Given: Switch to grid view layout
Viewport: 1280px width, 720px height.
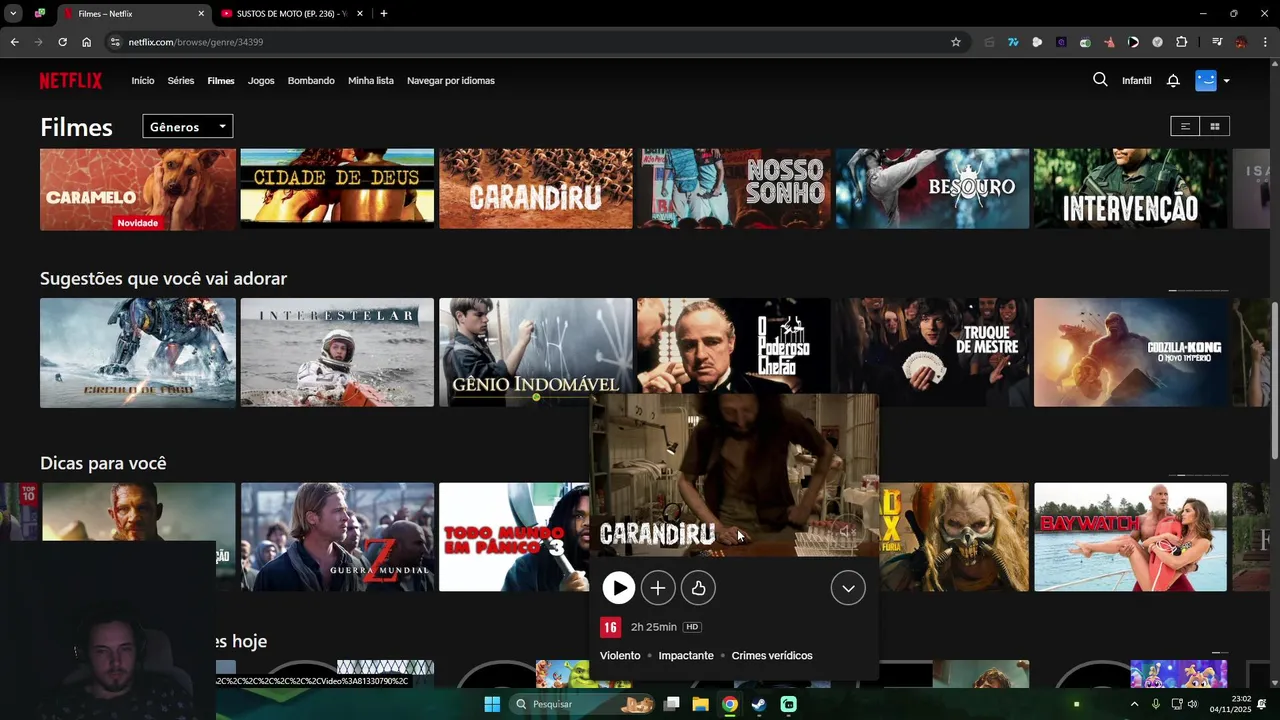Looking at the screenshot, I should pos(1215,126).
